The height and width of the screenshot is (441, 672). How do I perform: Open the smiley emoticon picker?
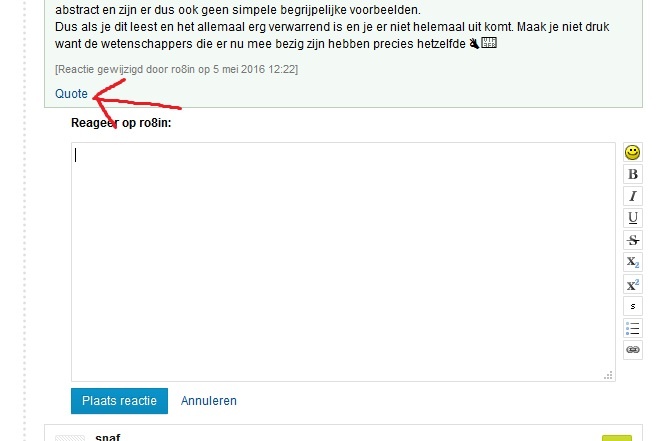pyautogui.click(x=633, y=153)
